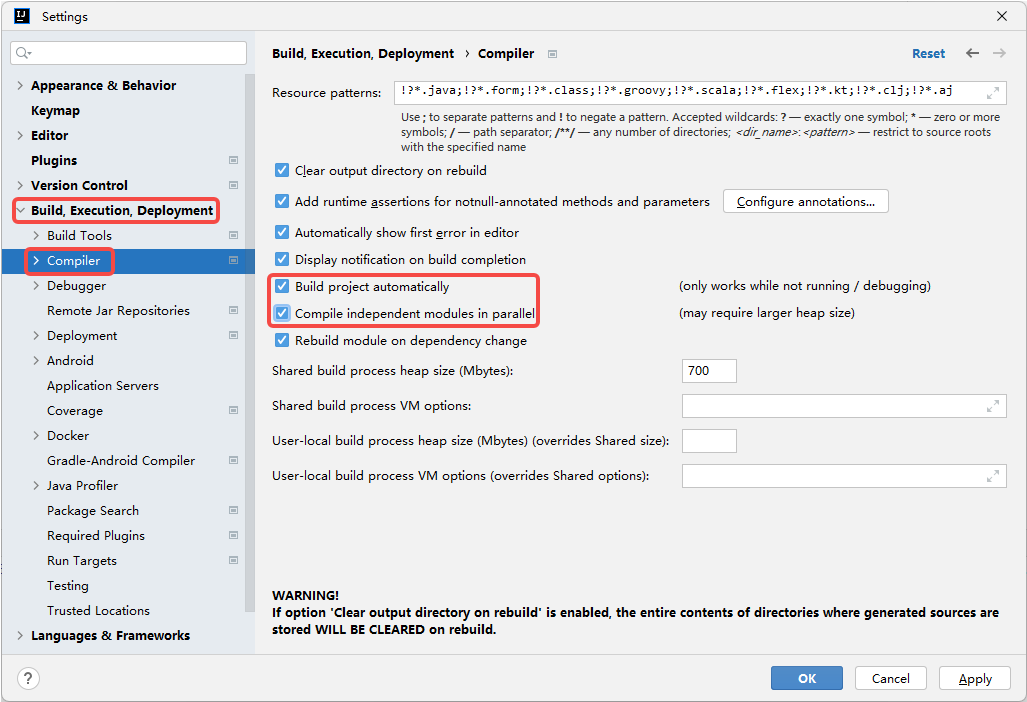Screen dimensions: 1027x702
Task: Select Remote Jar Repositories item
Action: pyautogui.click(x=119, y=310)
